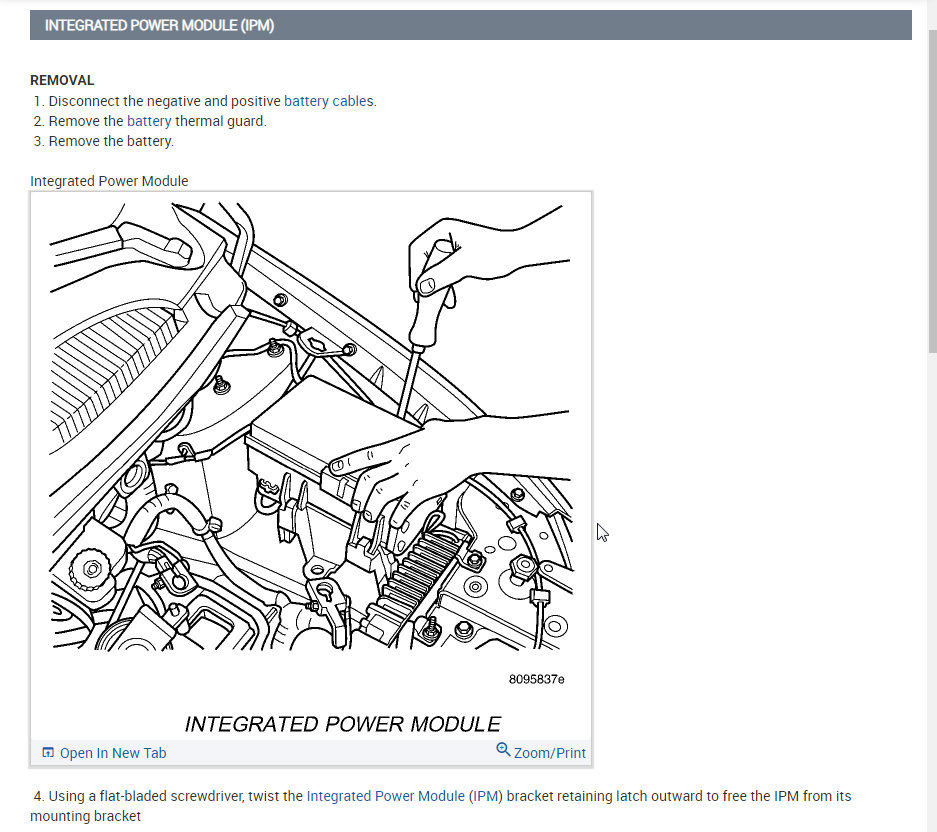Click the page vertical scrollbar thumb
Screen dimensions: 937x832
point(932,191)
